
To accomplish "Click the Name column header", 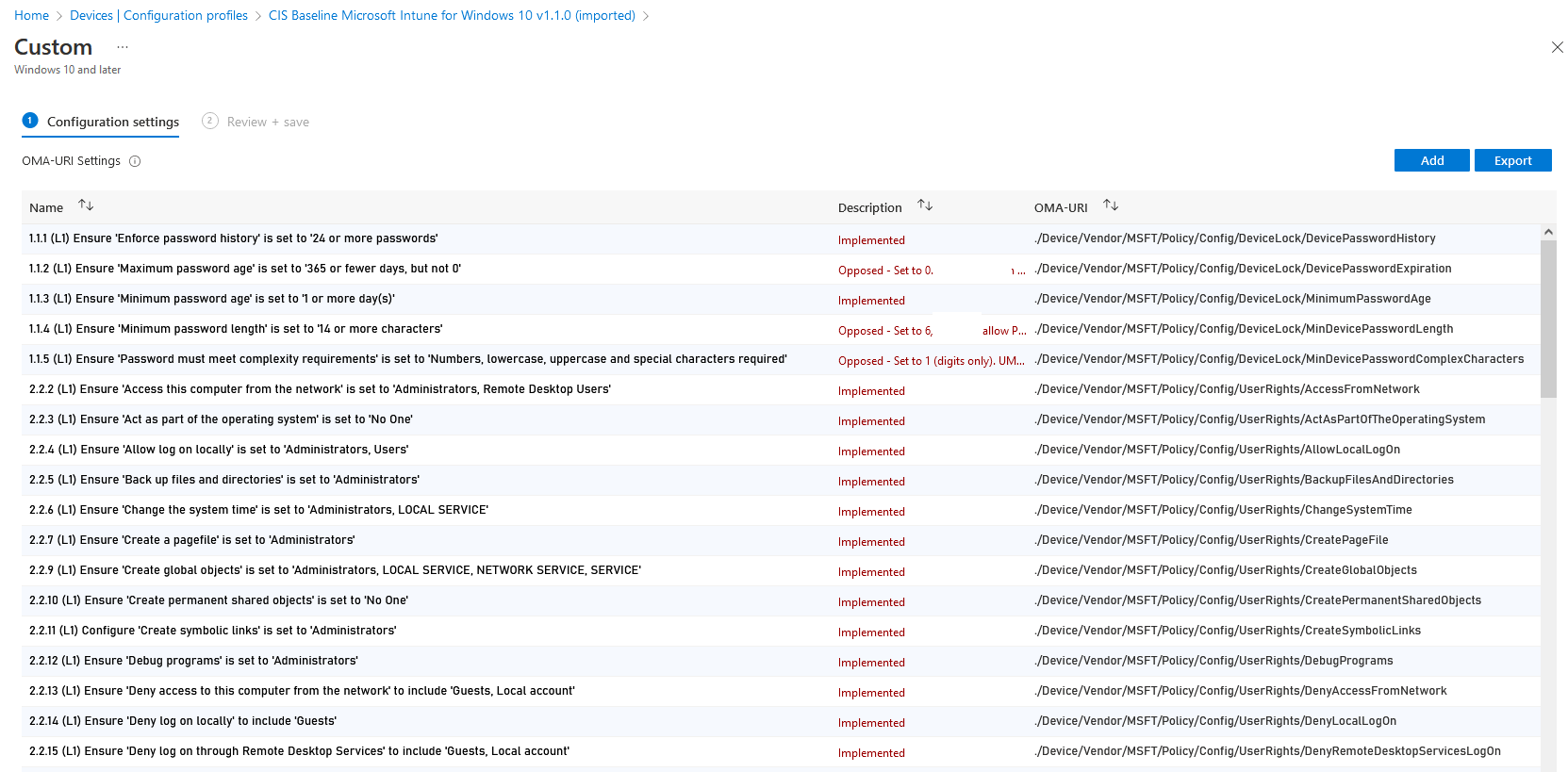I will (46, 207).
